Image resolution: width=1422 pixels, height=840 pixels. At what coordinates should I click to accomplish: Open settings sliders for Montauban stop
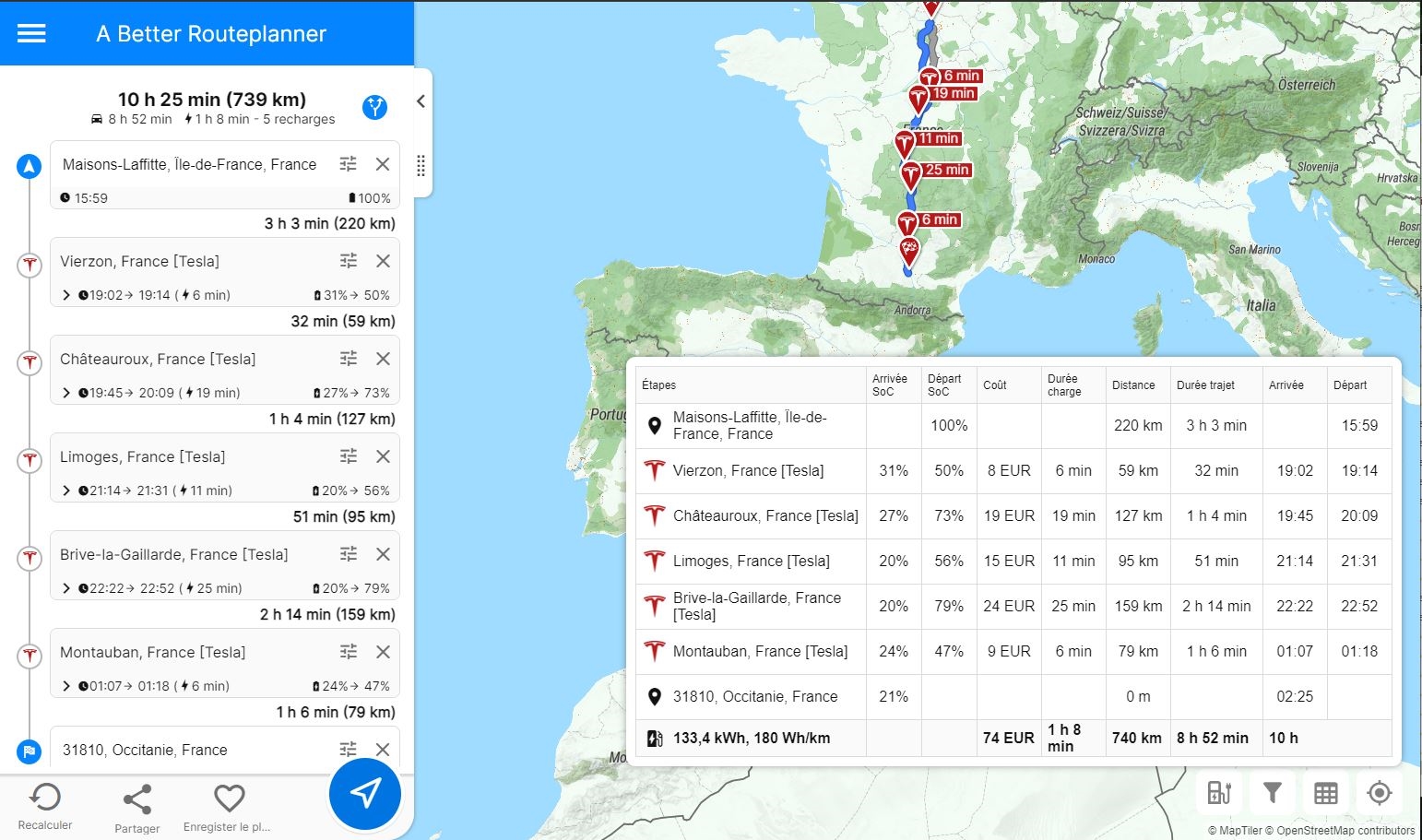[349, 652]
